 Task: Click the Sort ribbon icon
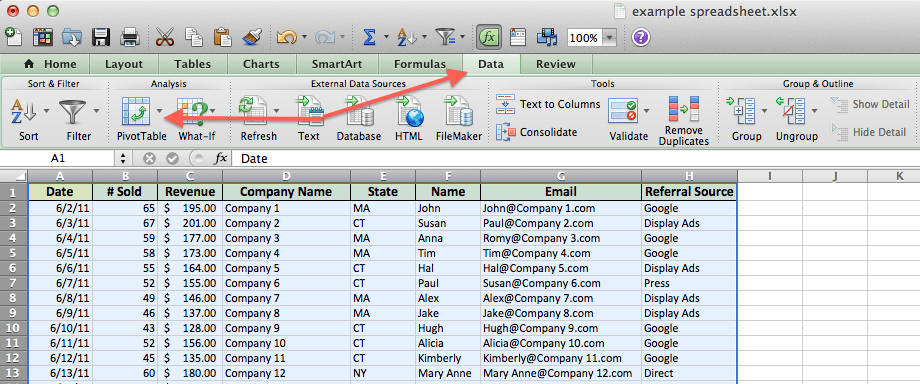pyautogui.click(x=23, y=112)
